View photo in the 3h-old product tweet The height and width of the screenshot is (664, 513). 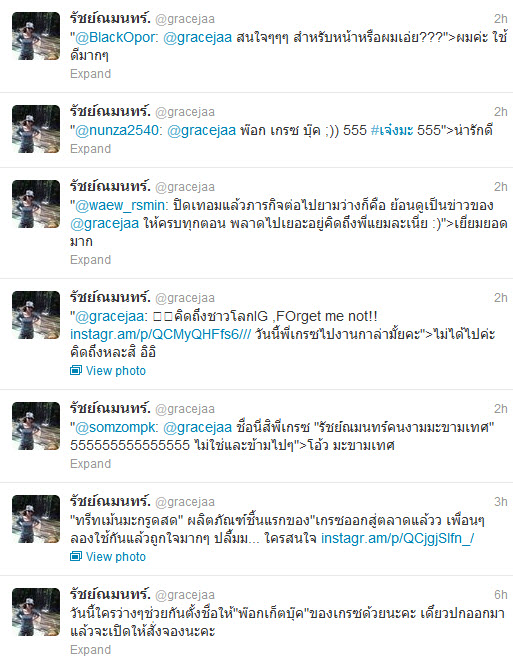pos(116,556)
